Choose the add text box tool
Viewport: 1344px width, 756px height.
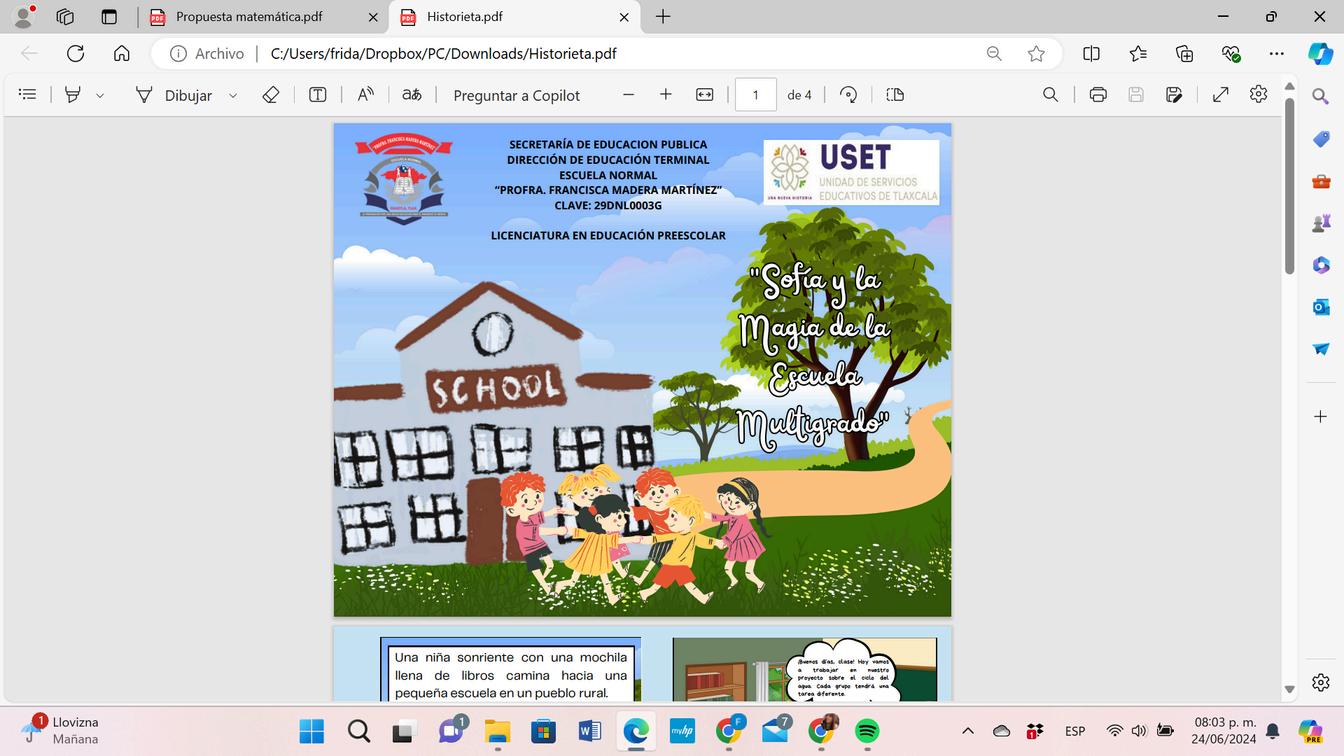pos(318,95)
